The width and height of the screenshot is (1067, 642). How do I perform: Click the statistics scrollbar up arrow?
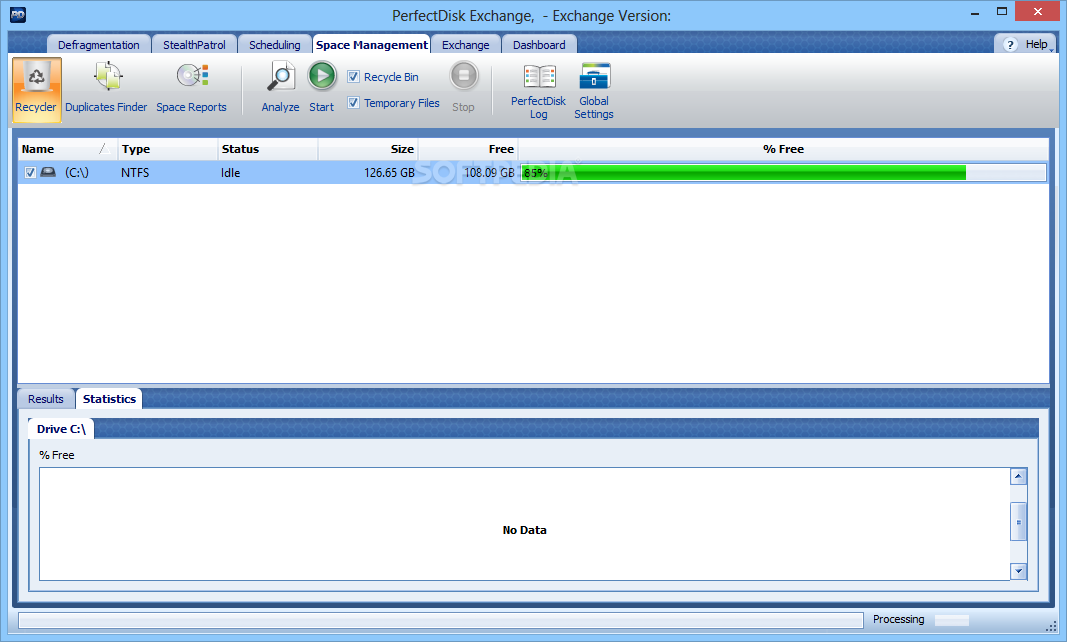pos(1018,477)
